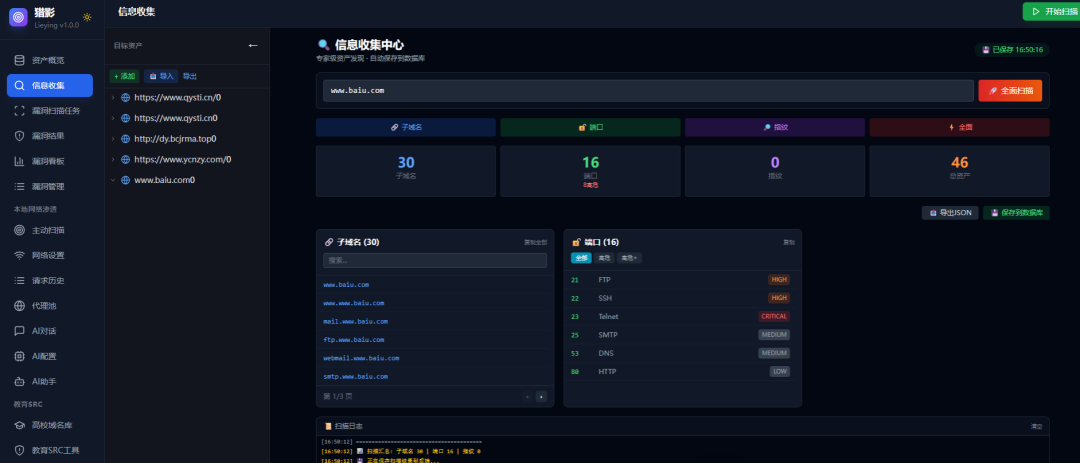Select the port 23 Telnet row
This screenshot has width=1080, height=463.
click(682, 316)
